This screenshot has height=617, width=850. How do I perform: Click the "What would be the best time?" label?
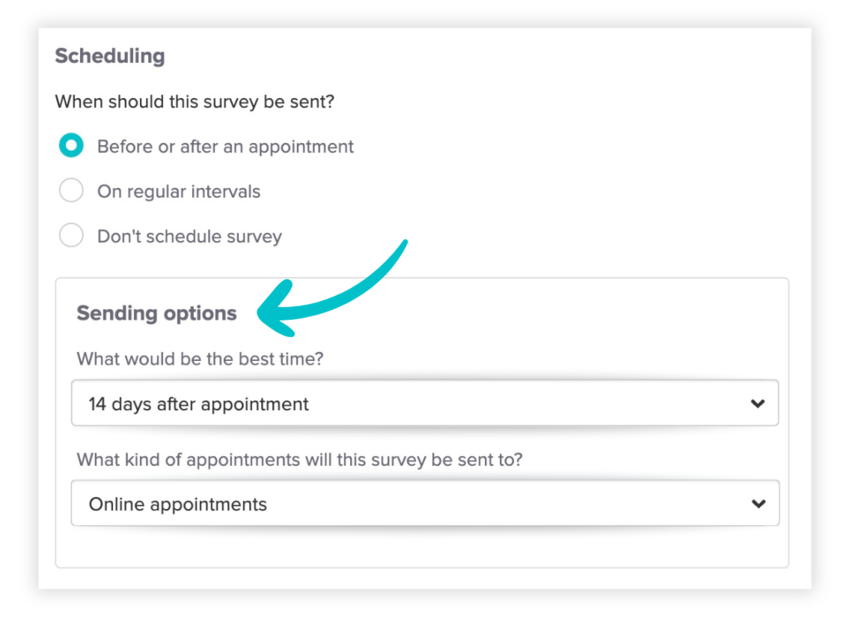200,359
